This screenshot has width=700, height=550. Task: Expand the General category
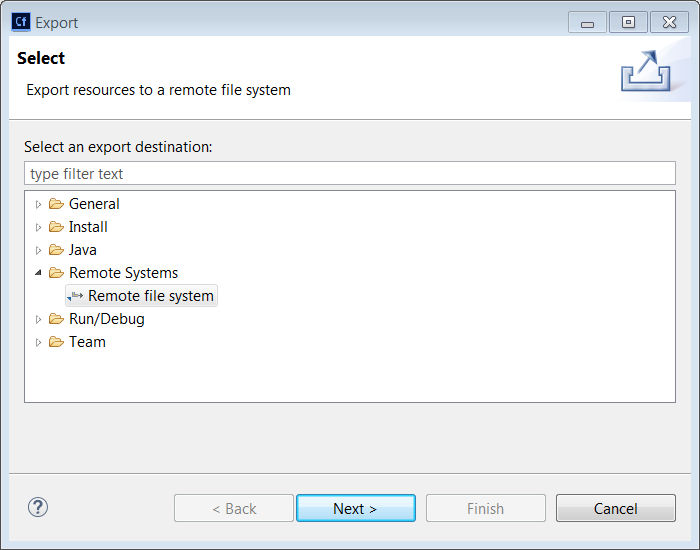tap(38, 204)
